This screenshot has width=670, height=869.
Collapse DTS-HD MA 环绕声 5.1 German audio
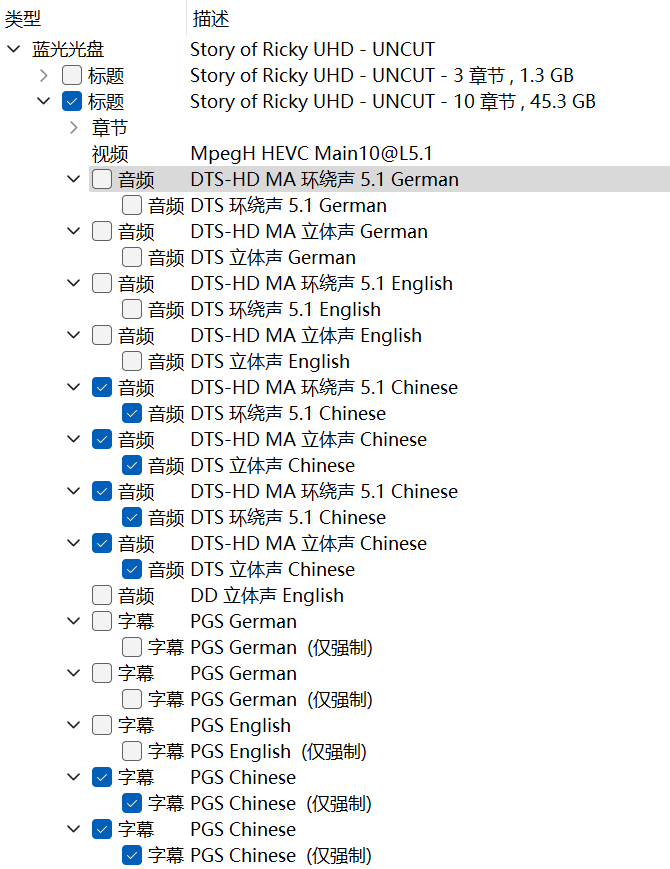click(74, 180)
